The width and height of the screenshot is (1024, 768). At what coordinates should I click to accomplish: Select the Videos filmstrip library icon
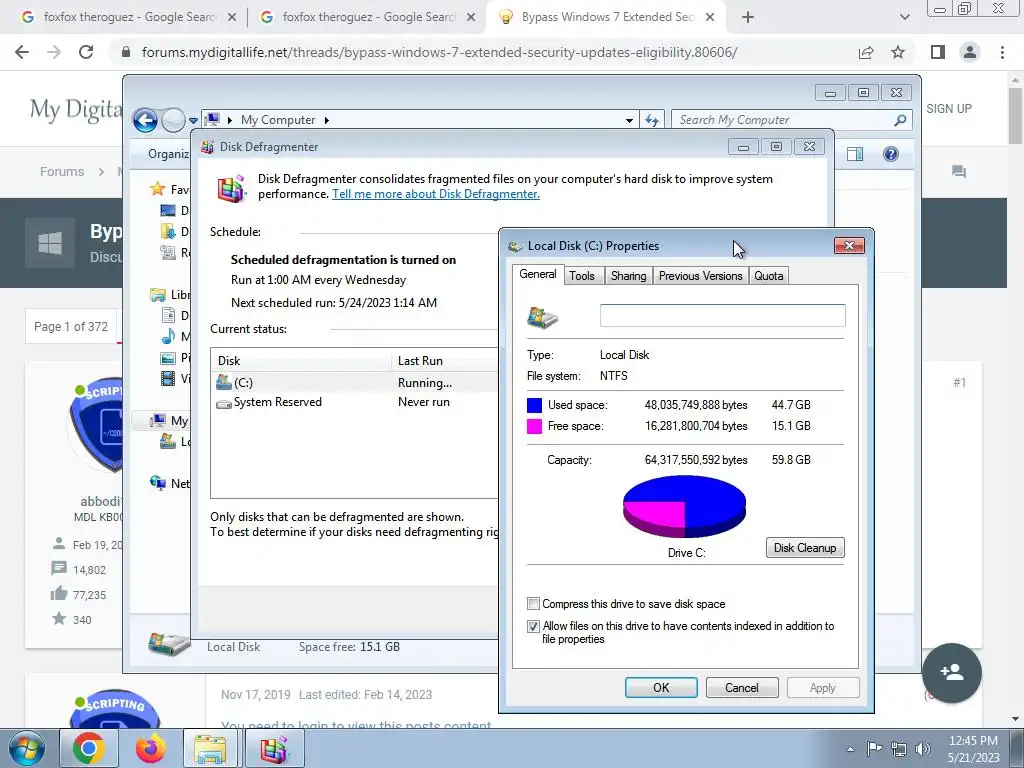click(x=168, y=378)
